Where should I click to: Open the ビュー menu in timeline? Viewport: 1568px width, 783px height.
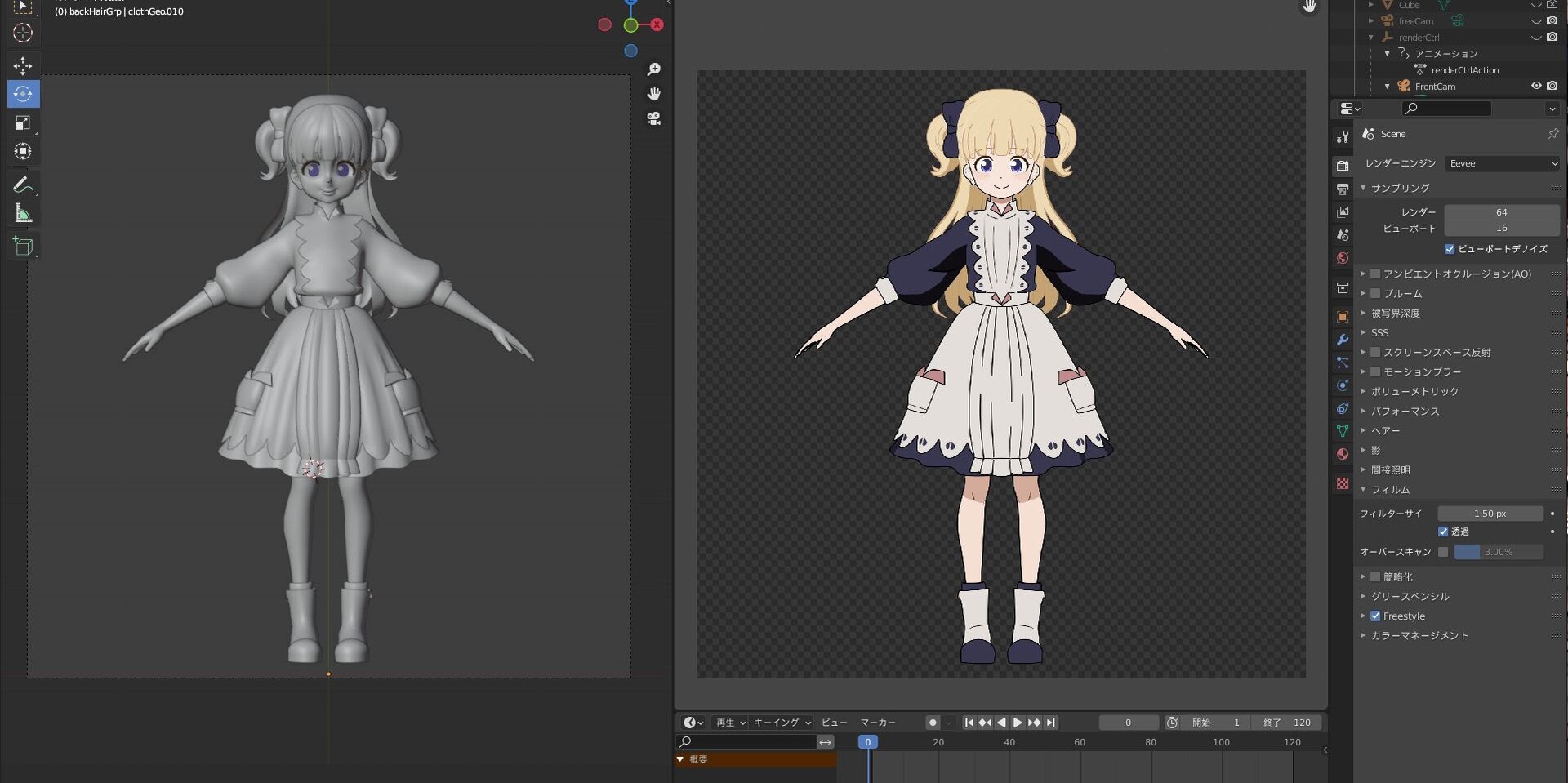(x=834, y=723)
